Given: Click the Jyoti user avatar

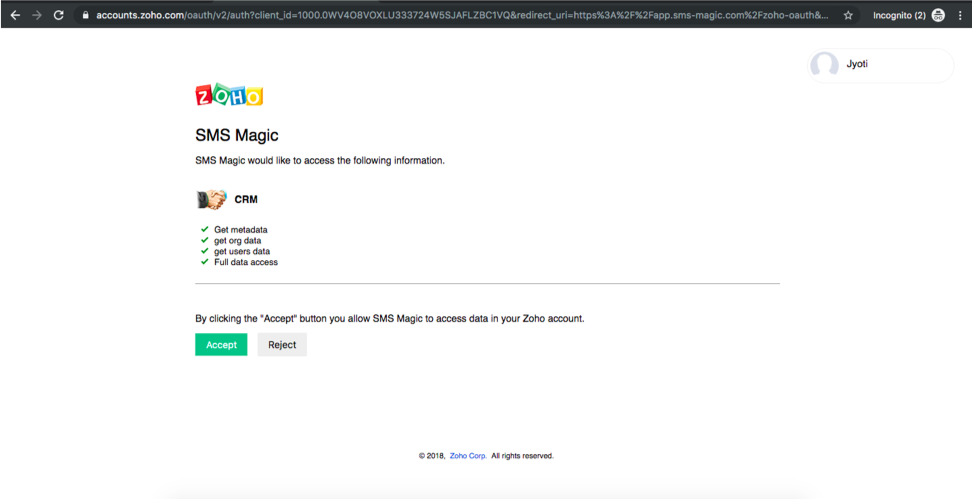Looking at the screenshot, I should 824,65.
